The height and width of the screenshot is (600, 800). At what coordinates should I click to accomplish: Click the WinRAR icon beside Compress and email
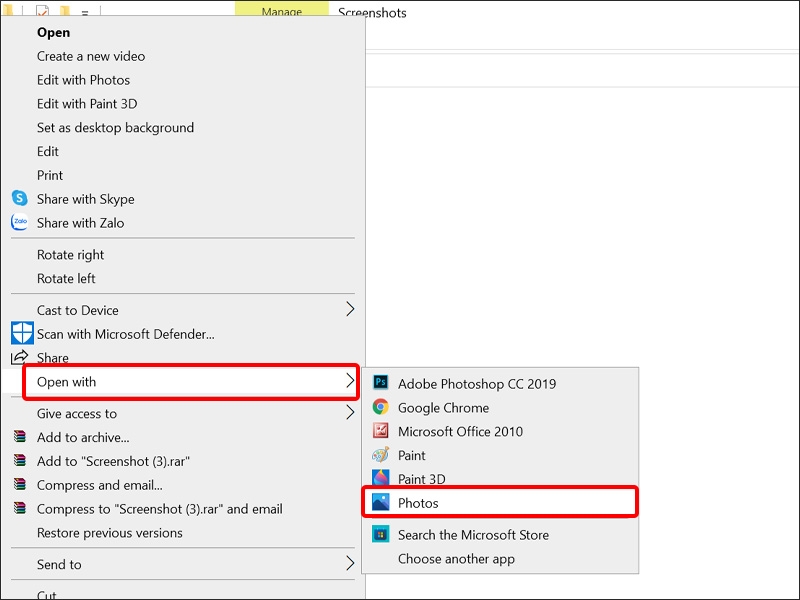point(19,484)
